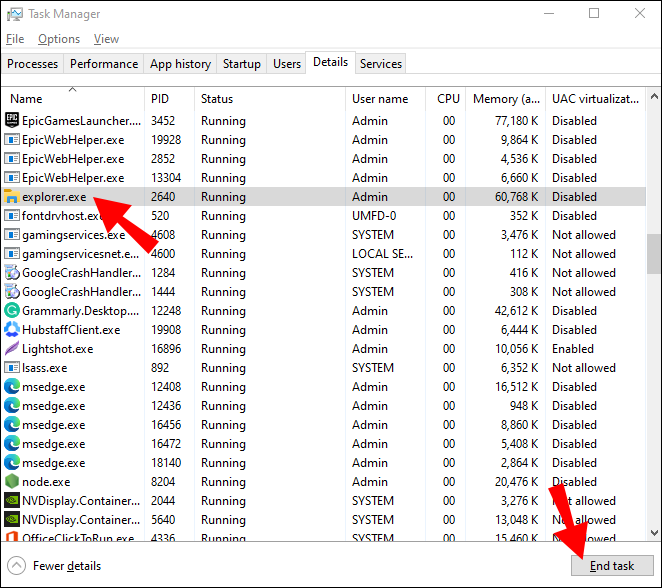
Task: Sort by the Memory column header
Action: click(x=505, y=99)
